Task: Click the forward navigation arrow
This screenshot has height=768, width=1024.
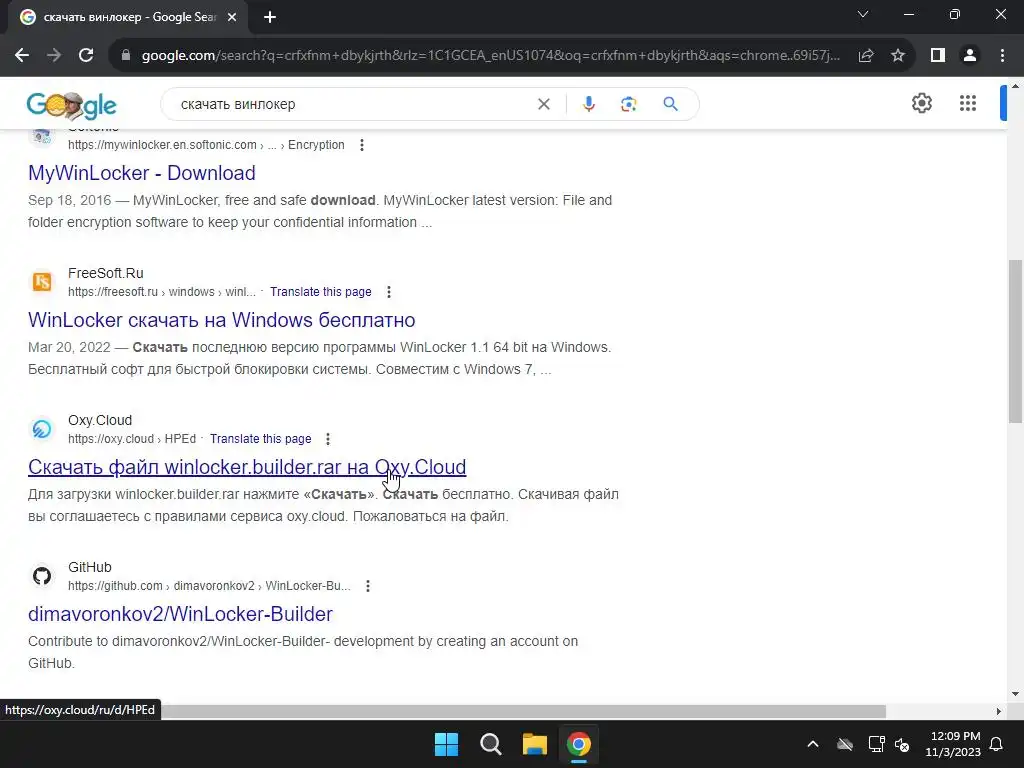Action: coord(54,56)
